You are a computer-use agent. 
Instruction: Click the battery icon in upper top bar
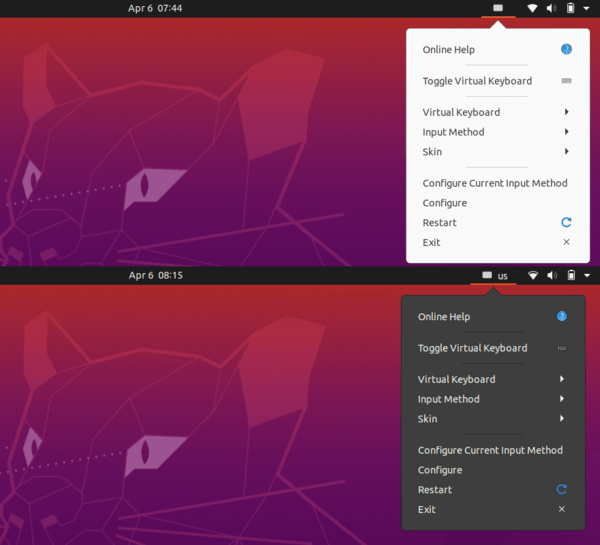coord(571,8)
